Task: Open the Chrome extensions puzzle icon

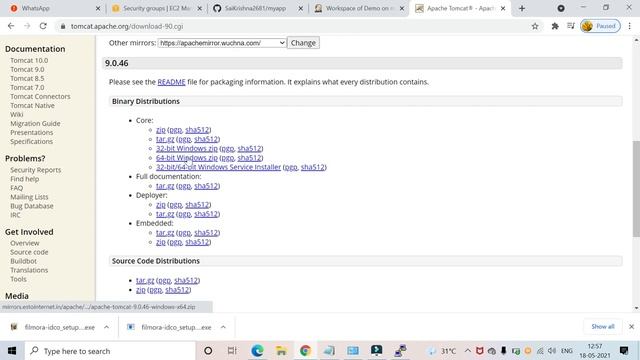Action: point(555,26)
